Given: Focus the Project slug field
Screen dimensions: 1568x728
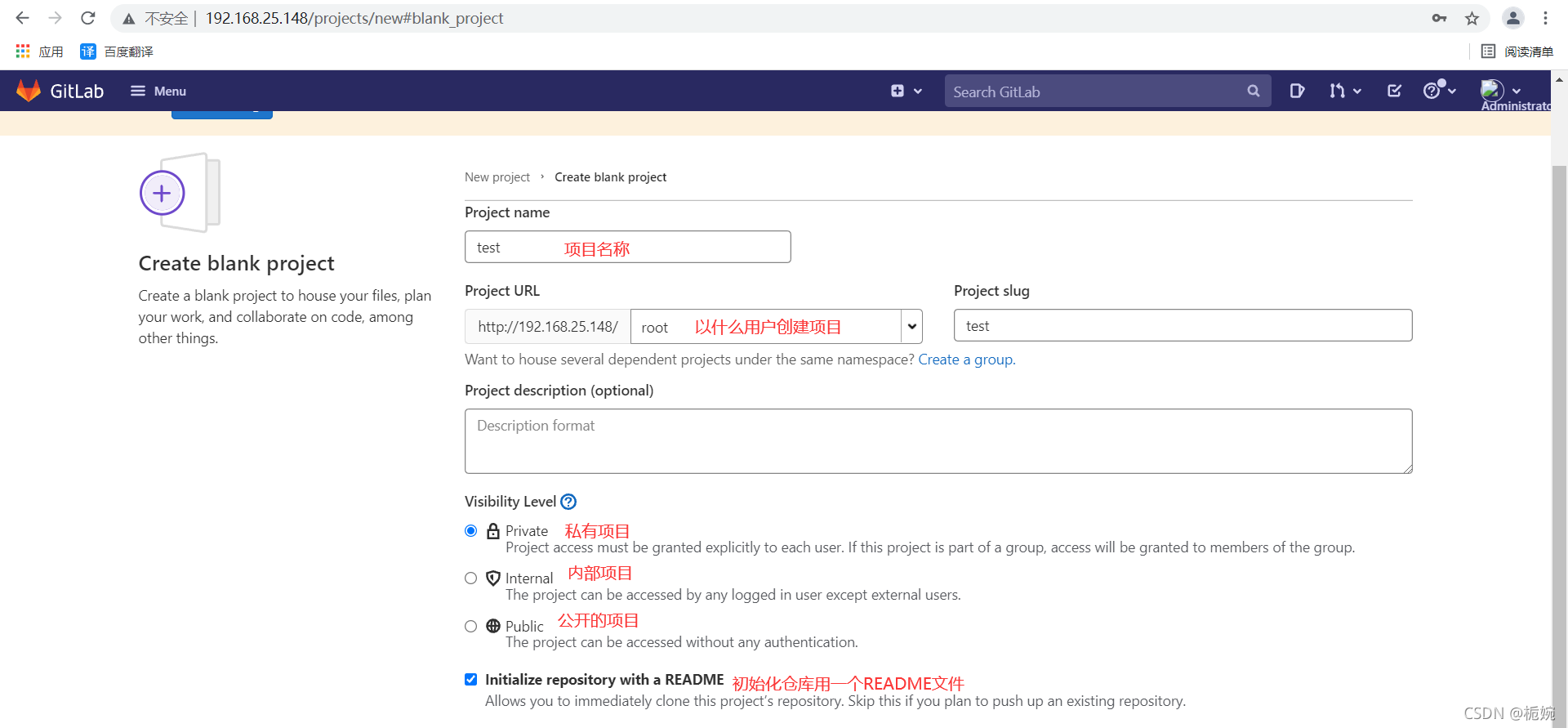Looking at the screenshot, I should (x=1183, y=325).
